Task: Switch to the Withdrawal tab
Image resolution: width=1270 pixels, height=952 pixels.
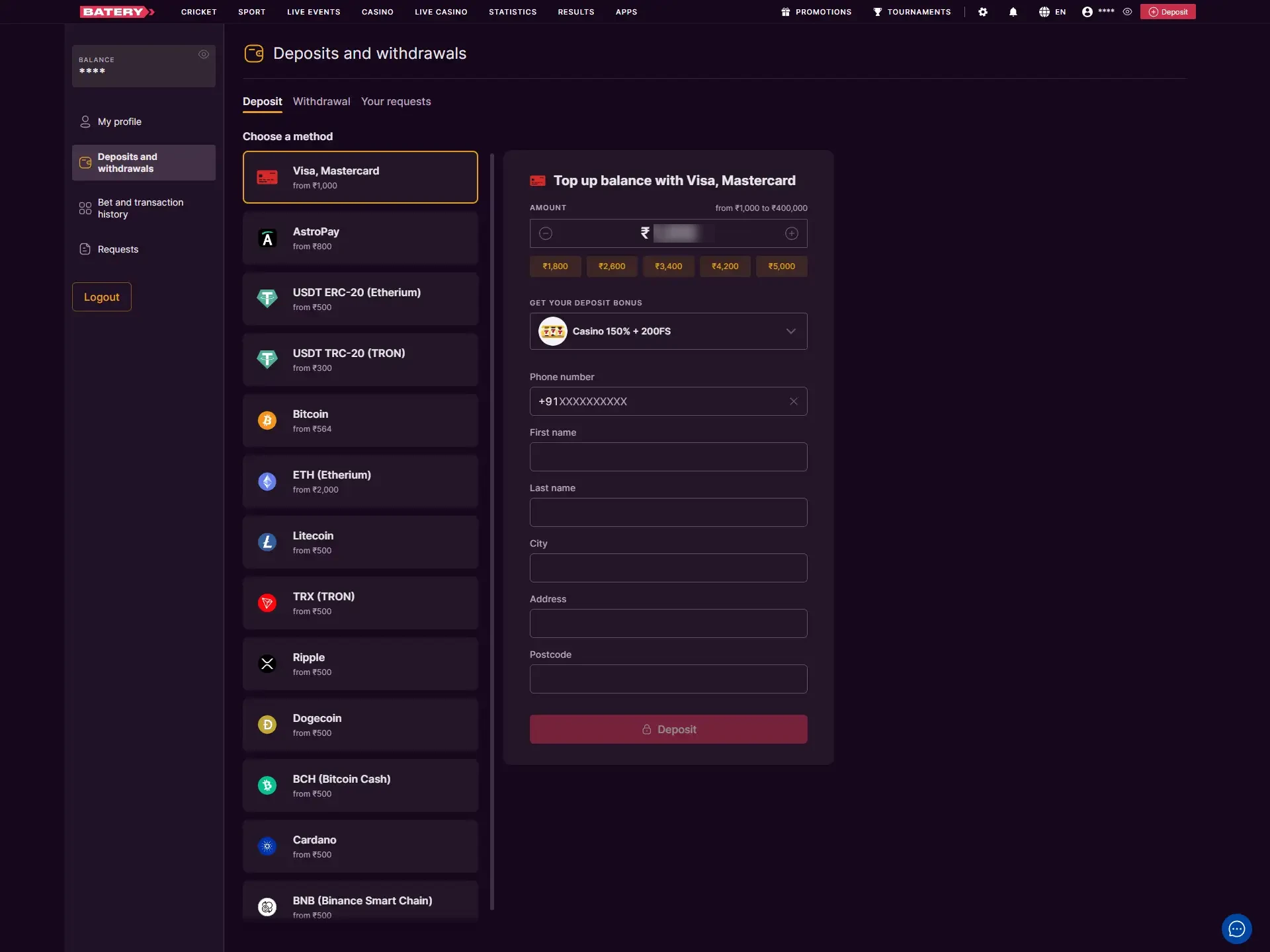Action: [321, 101]
